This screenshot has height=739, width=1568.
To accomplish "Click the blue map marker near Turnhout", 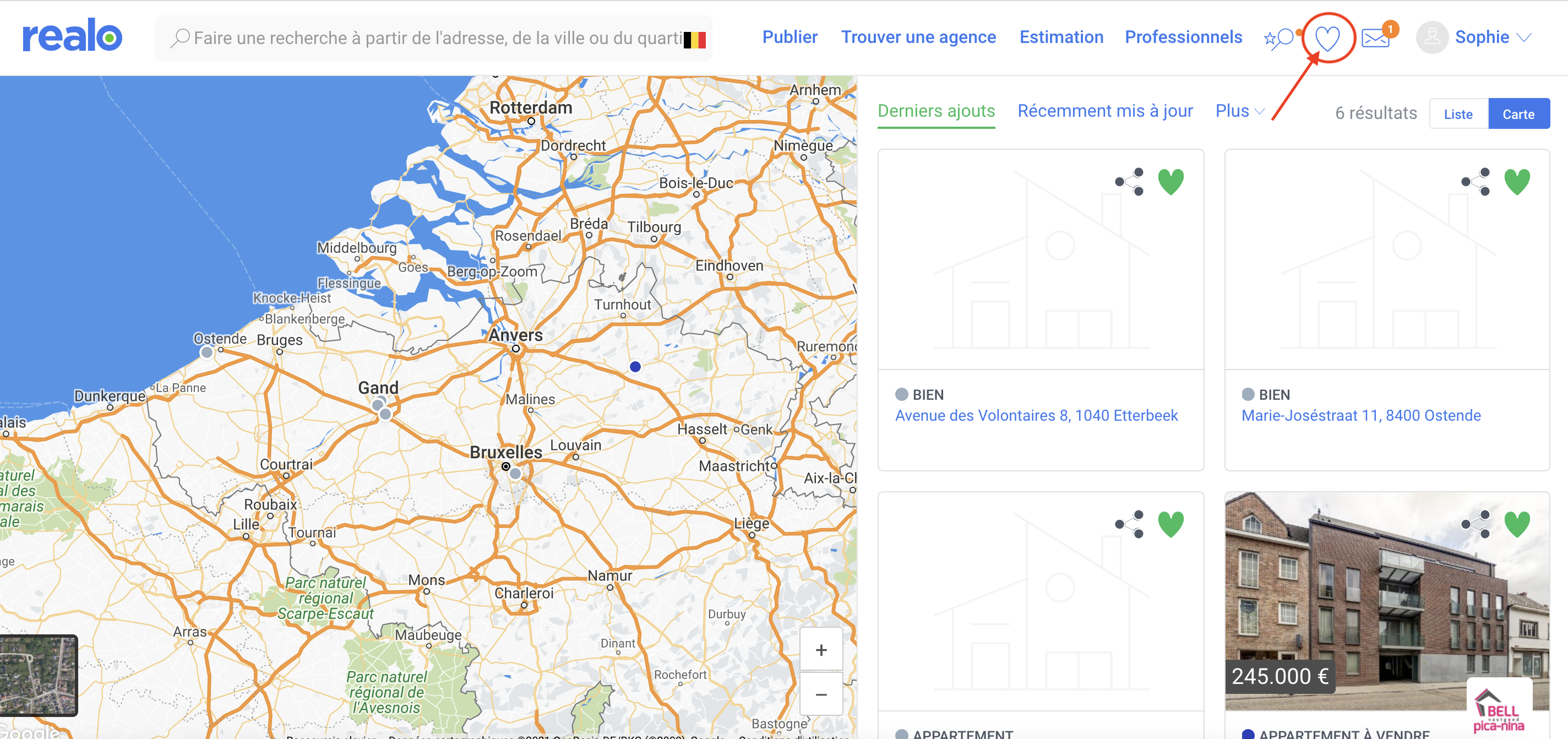I will (x=635, y=366).
